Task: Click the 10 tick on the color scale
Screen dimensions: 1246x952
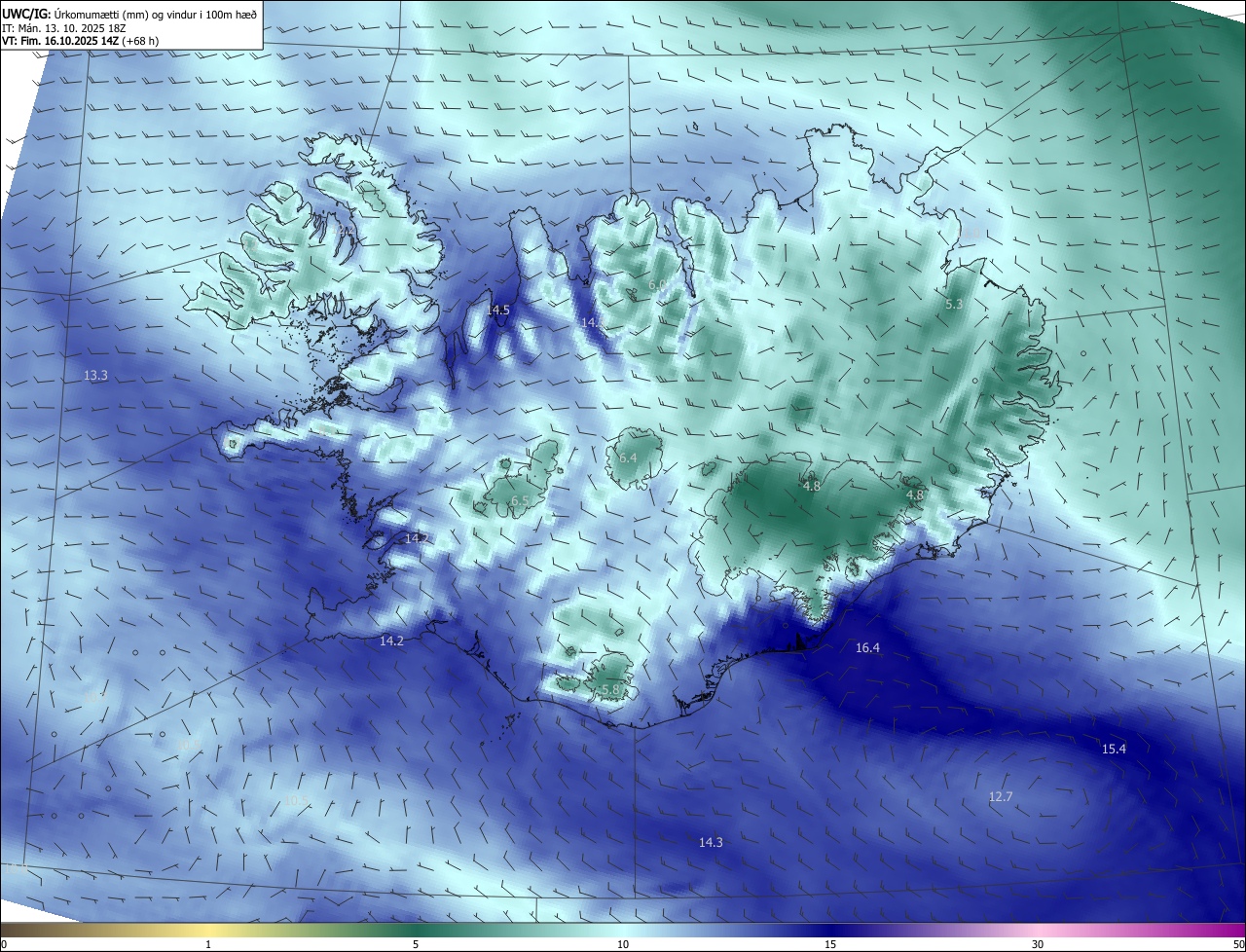Action: [x=623, y=944]
